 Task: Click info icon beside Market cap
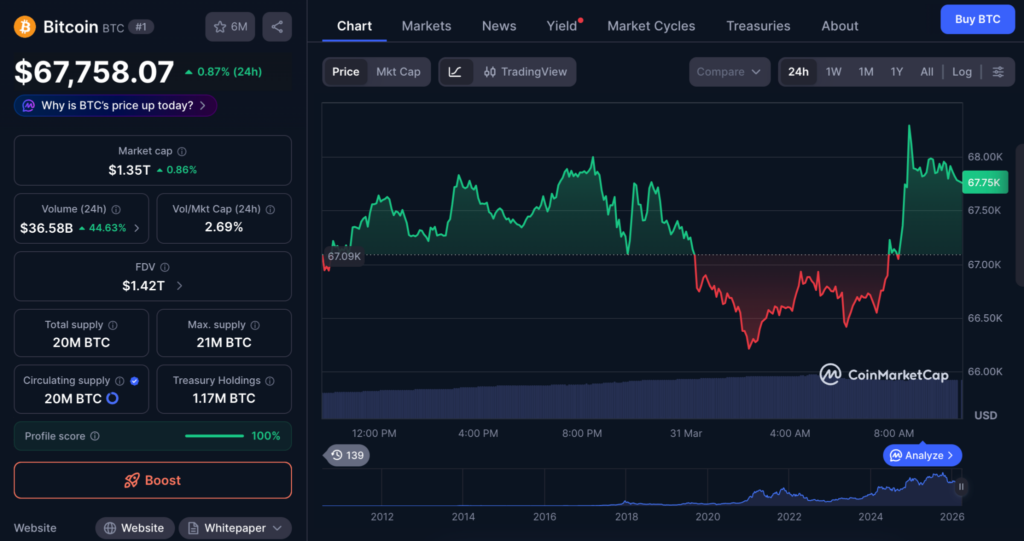pos(184,151)
